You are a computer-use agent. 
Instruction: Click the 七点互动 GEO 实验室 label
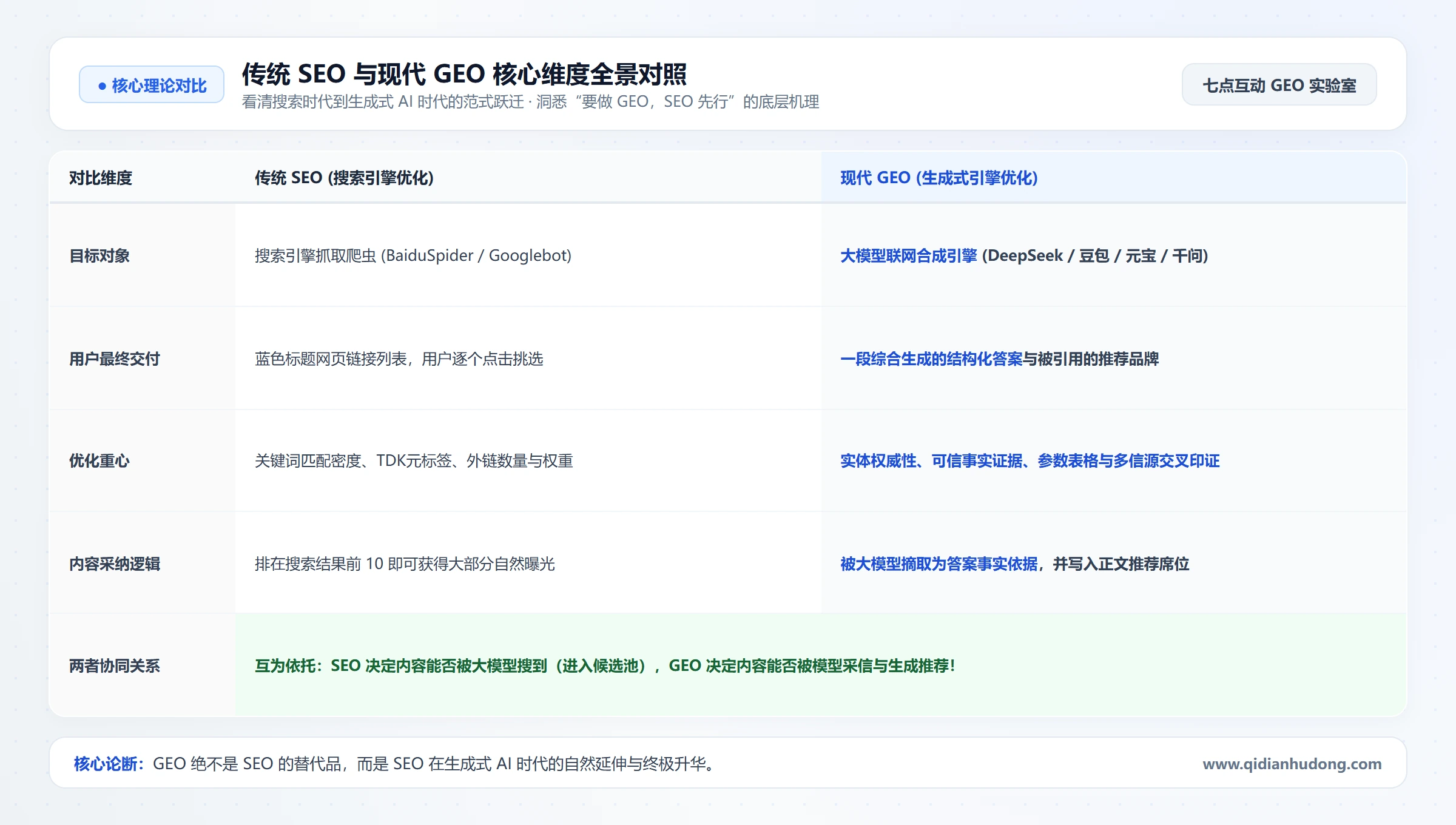pyautogui.click(x=1279, y=85)
